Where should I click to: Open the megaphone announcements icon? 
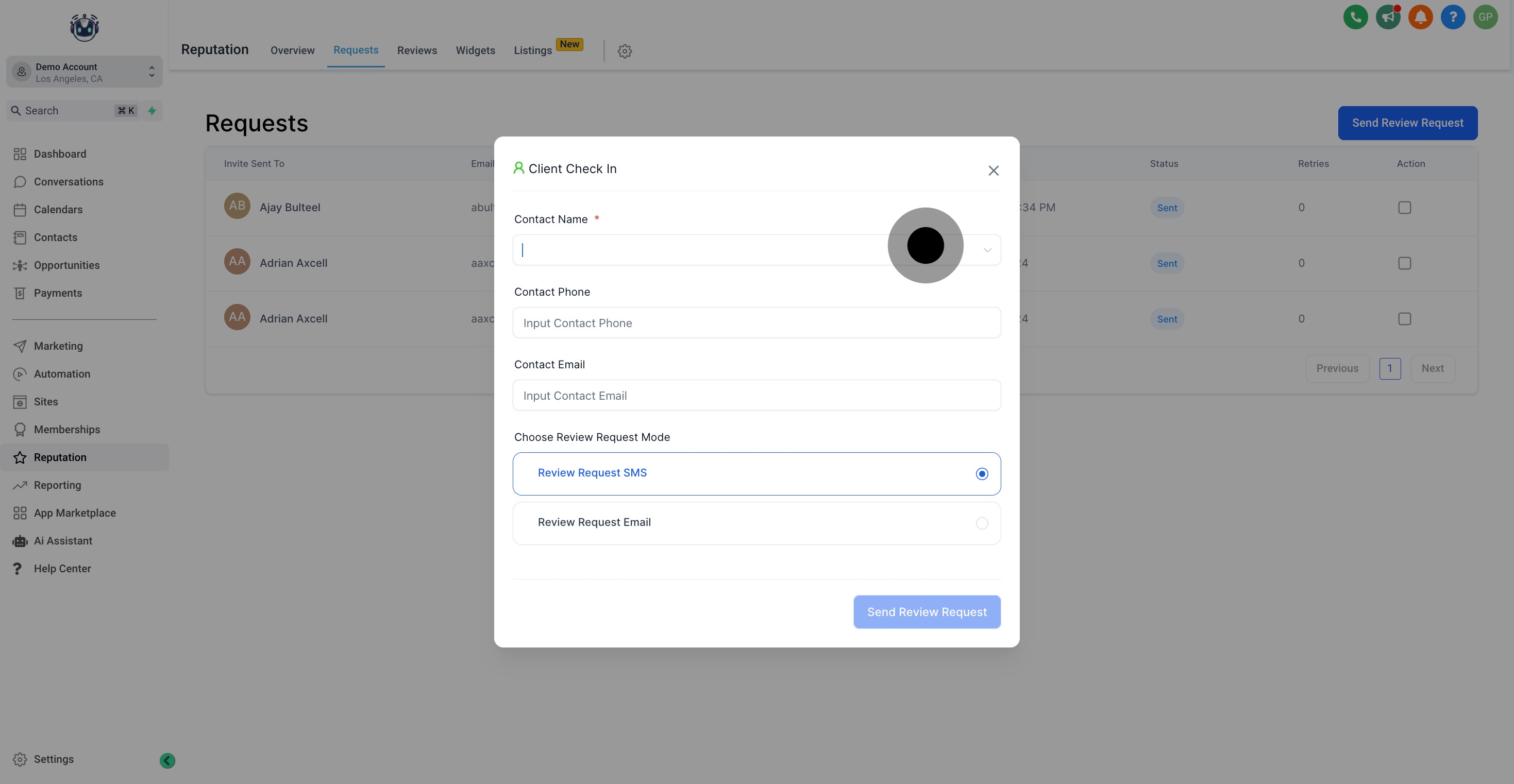pos(1388,17)
